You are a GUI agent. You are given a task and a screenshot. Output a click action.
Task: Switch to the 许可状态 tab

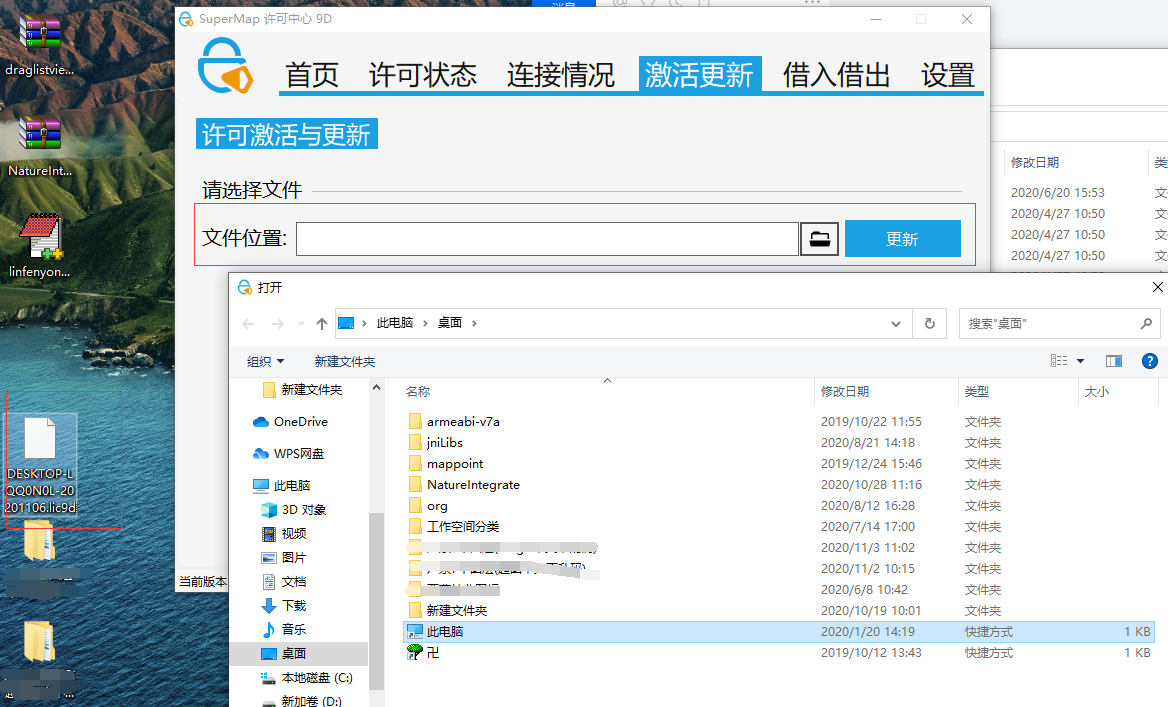pos(423,74)
